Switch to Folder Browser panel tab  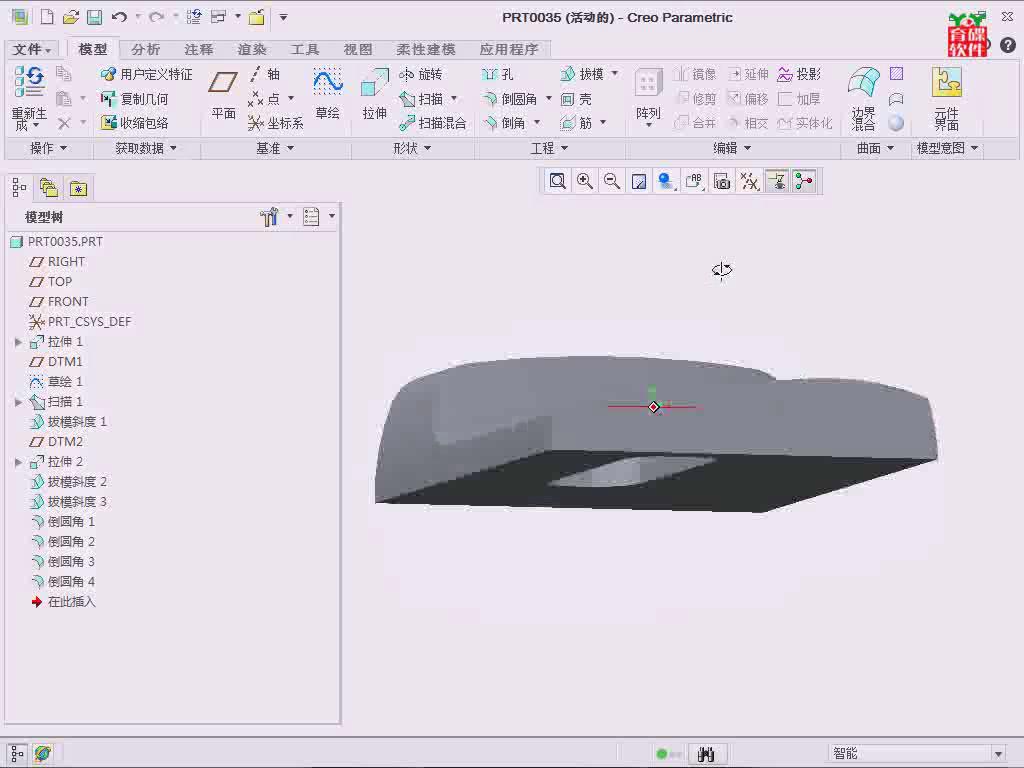48,189
